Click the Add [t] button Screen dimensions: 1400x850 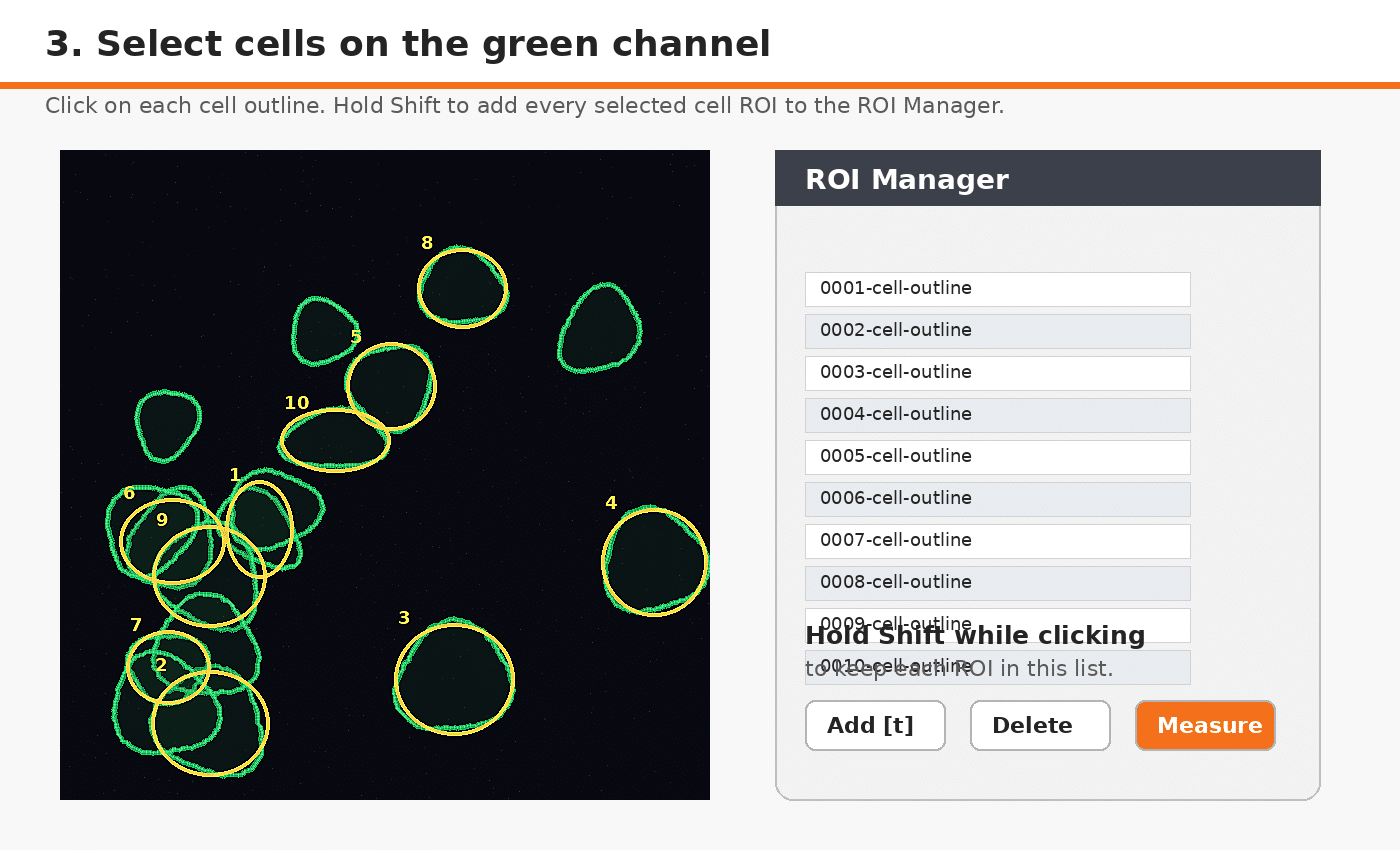[875, 725]
